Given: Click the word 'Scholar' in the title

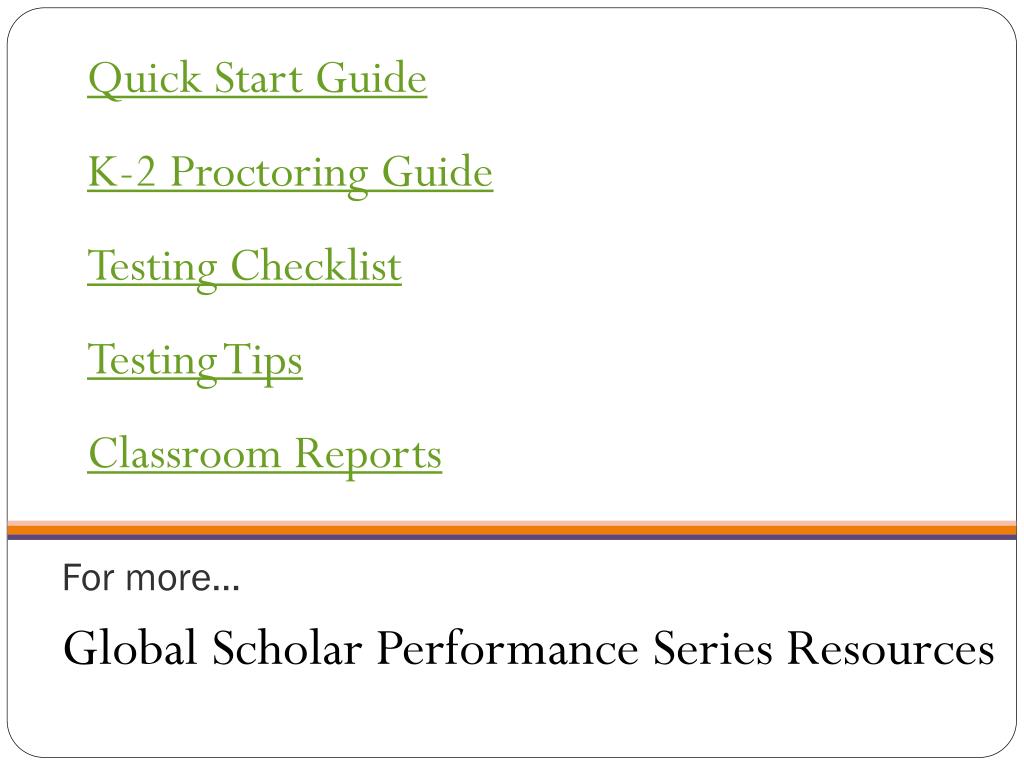Looking at the screenshot, I should (287, 647).
